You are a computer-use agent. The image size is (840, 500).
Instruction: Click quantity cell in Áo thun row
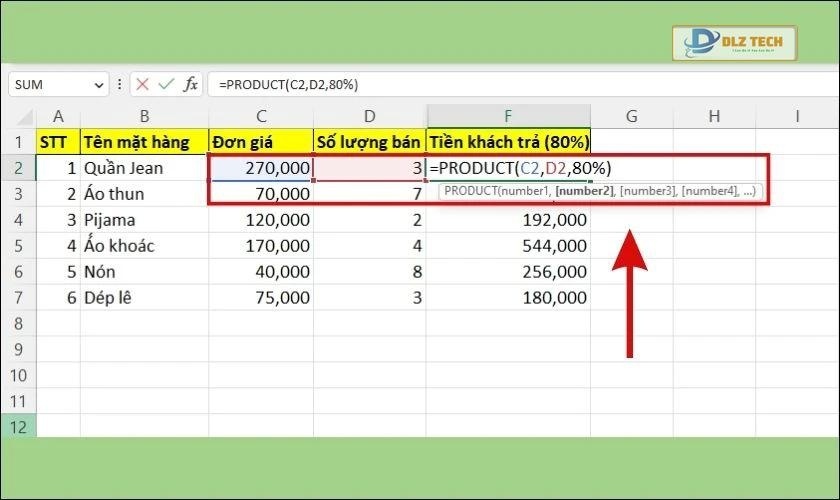(370, 193)
